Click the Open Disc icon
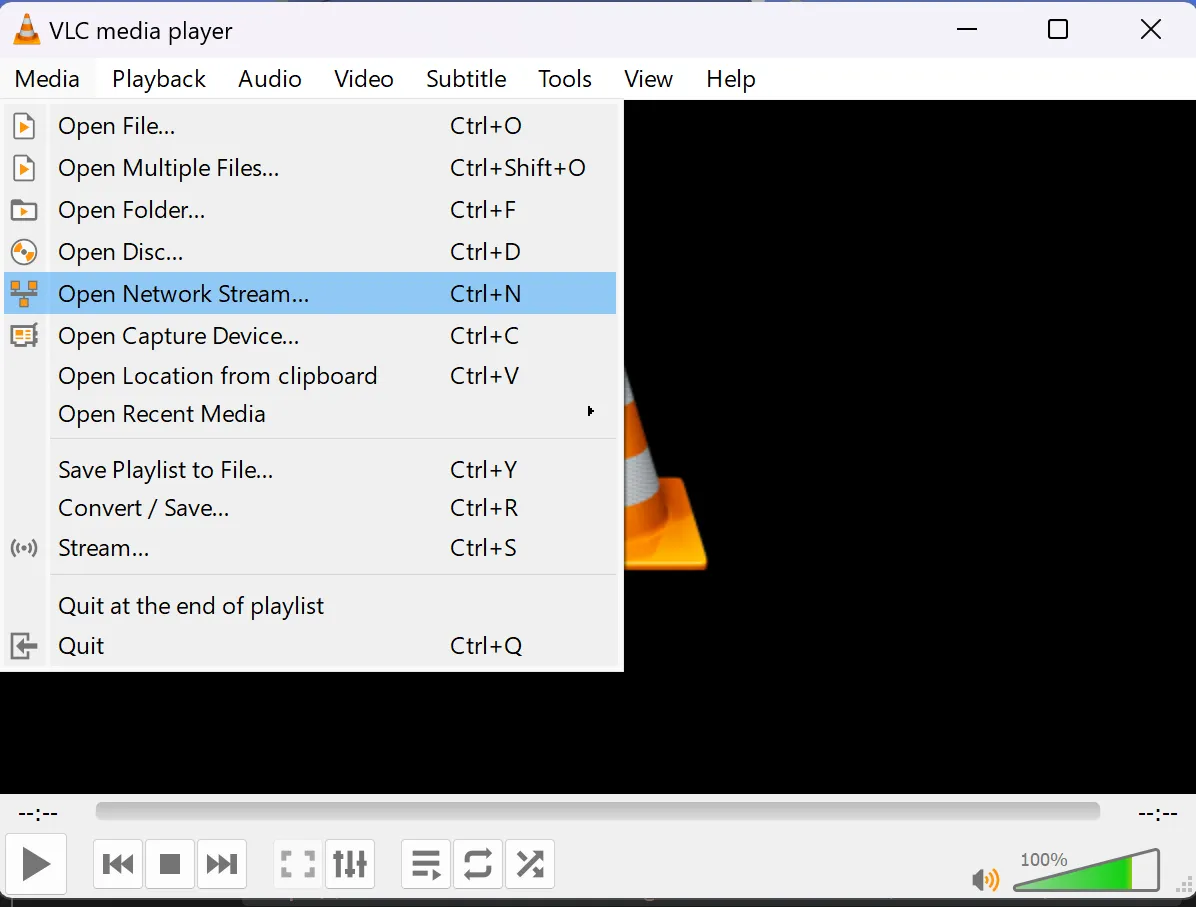 click(24, 252)
